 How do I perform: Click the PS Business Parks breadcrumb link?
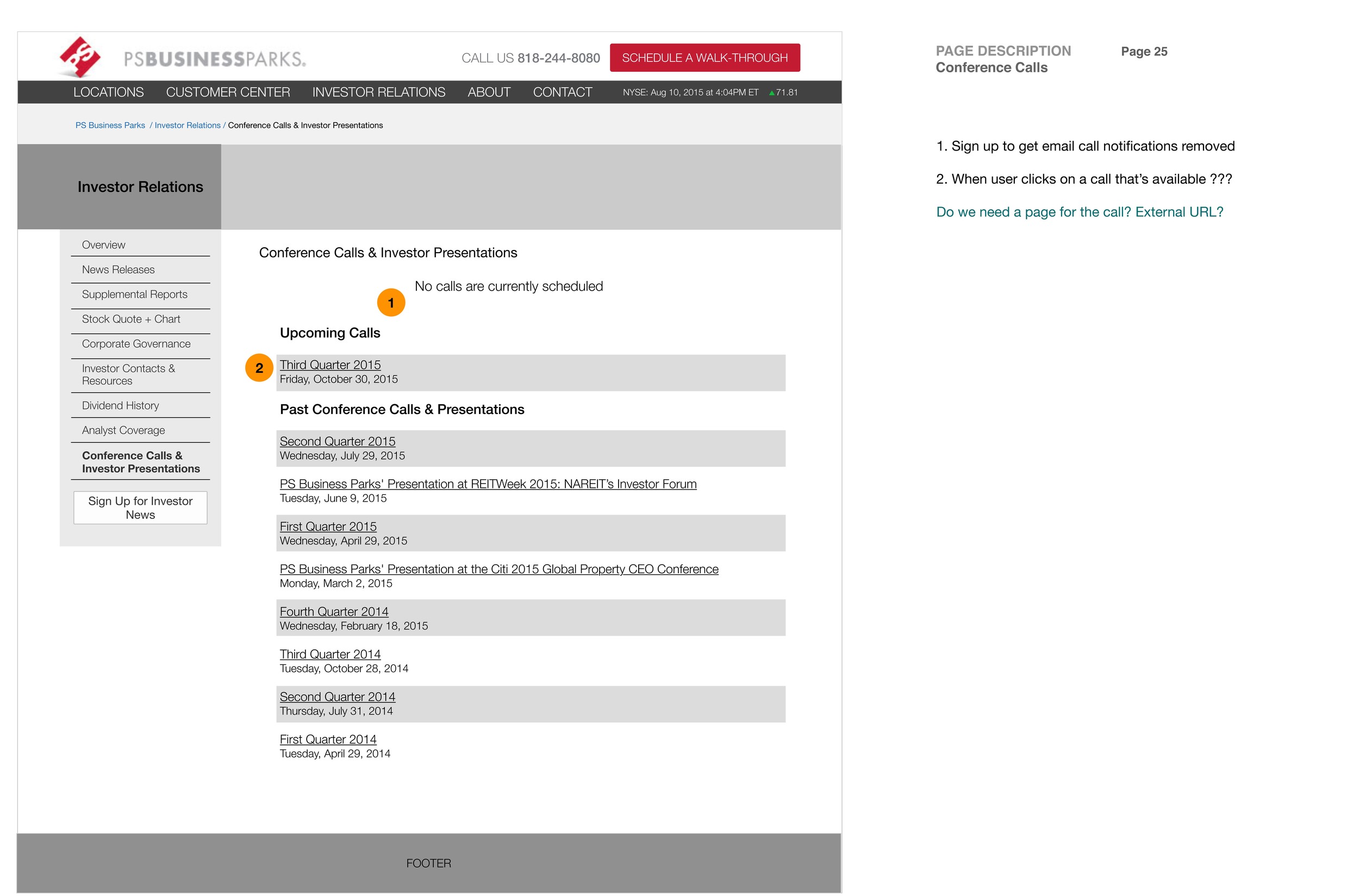click(110, 125)
